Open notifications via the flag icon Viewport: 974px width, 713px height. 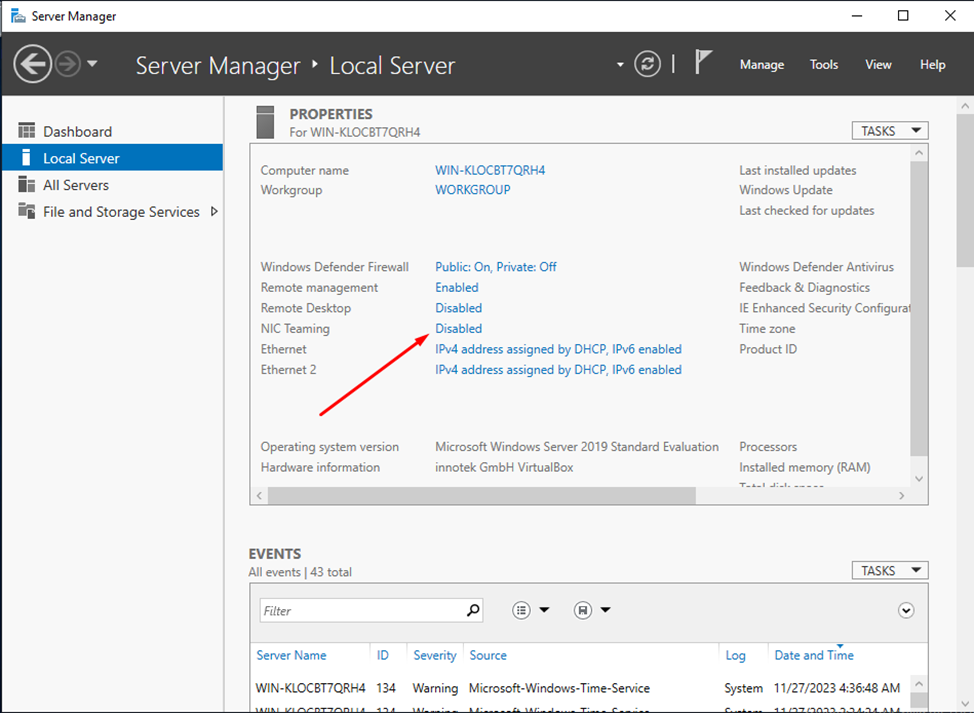tap(703, 62)
